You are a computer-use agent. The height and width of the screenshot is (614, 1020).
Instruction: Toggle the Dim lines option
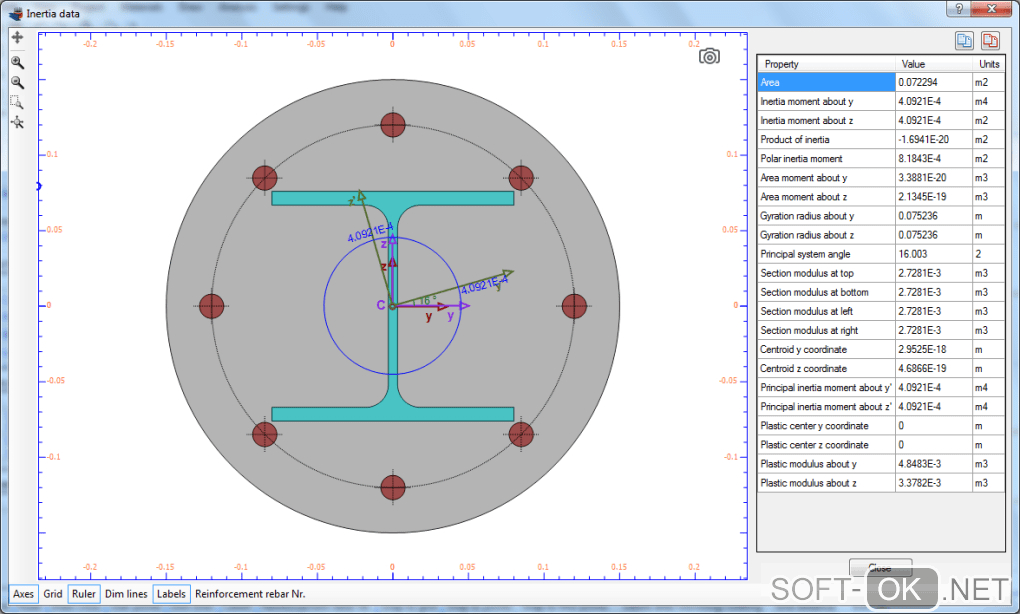pyautogui.click(x=126, y=594)
